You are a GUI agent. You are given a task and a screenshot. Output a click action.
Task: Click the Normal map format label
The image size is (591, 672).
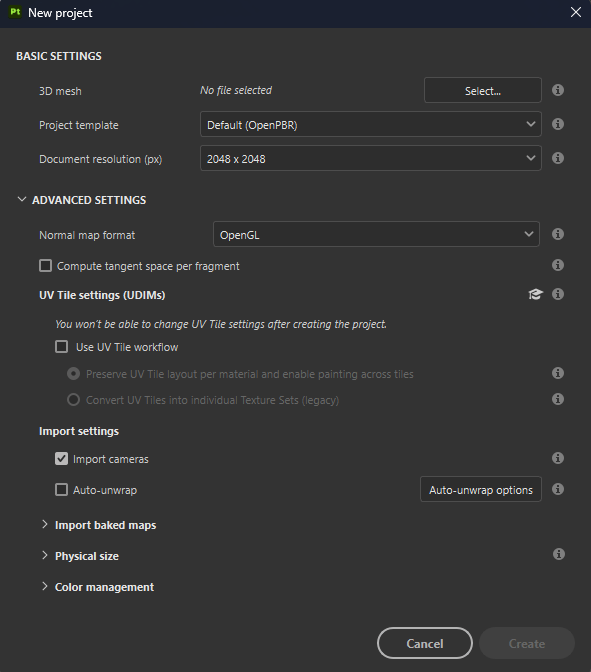tap(87, 235)
